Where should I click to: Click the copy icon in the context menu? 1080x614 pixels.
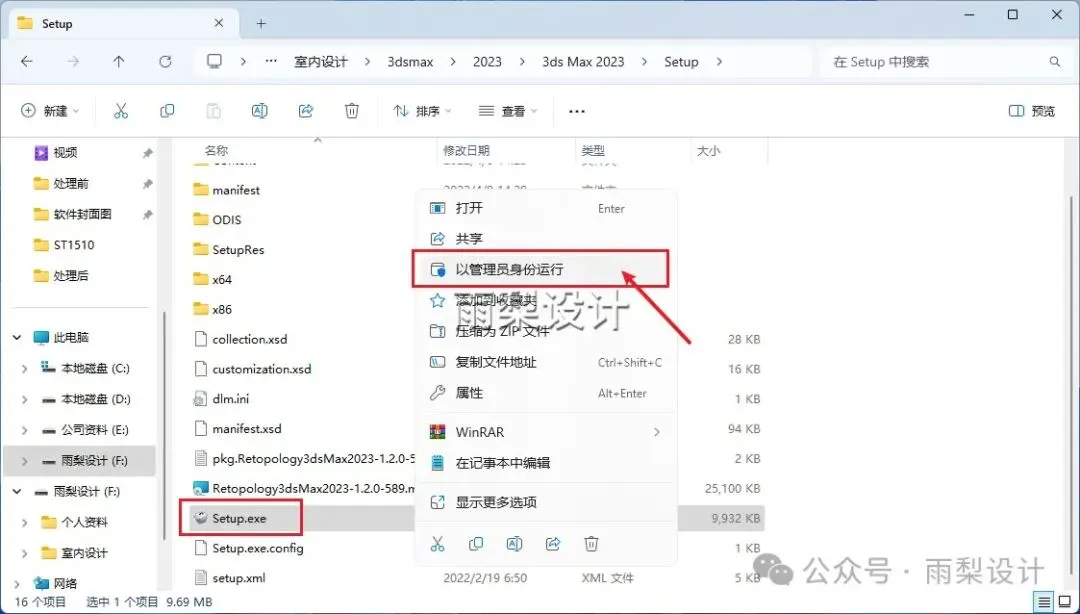click(x=475, y=544)
